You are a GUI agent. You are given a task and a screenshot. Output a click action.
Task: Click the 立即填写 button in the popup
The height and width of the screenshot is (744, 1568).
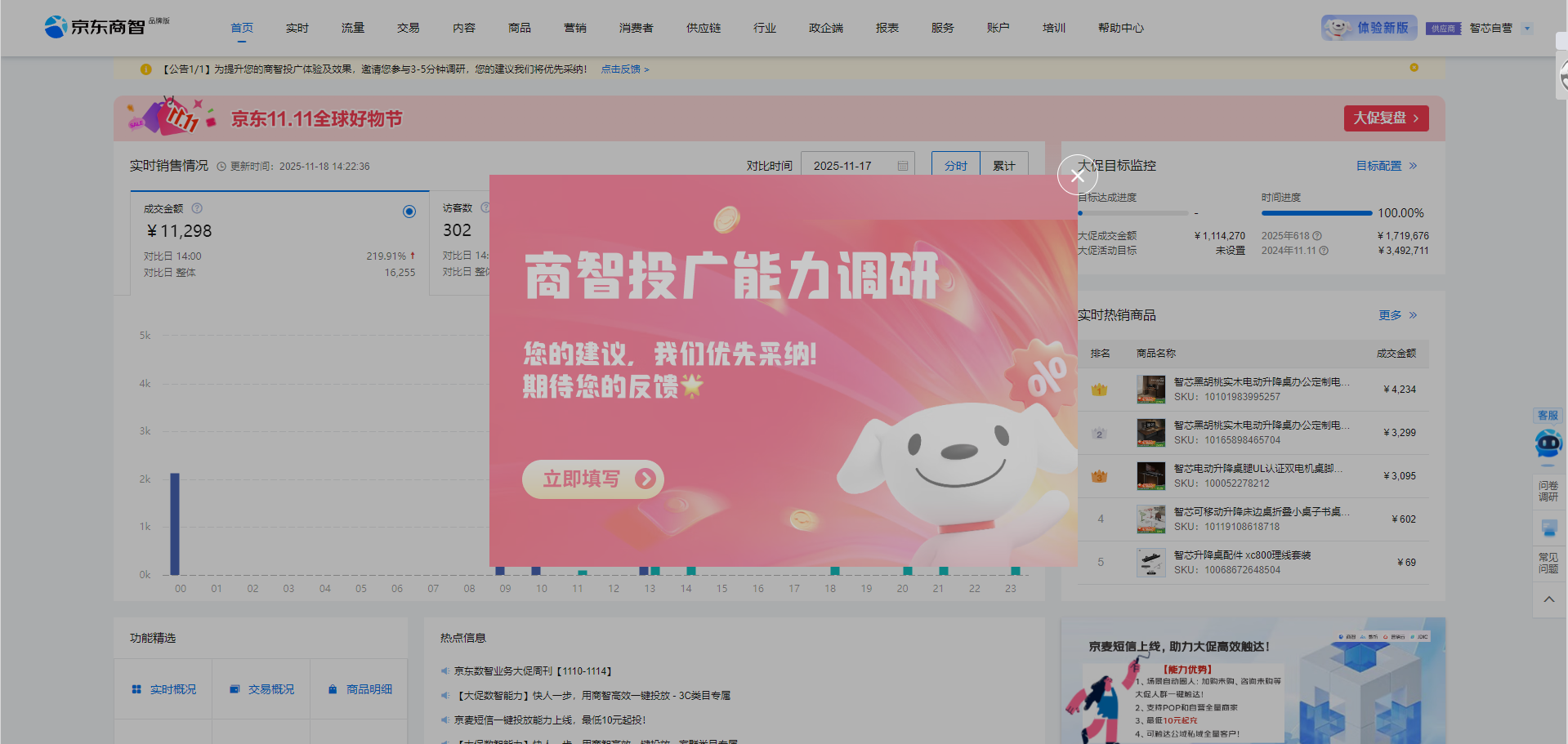pyautogui.click(x=592, y=479)
